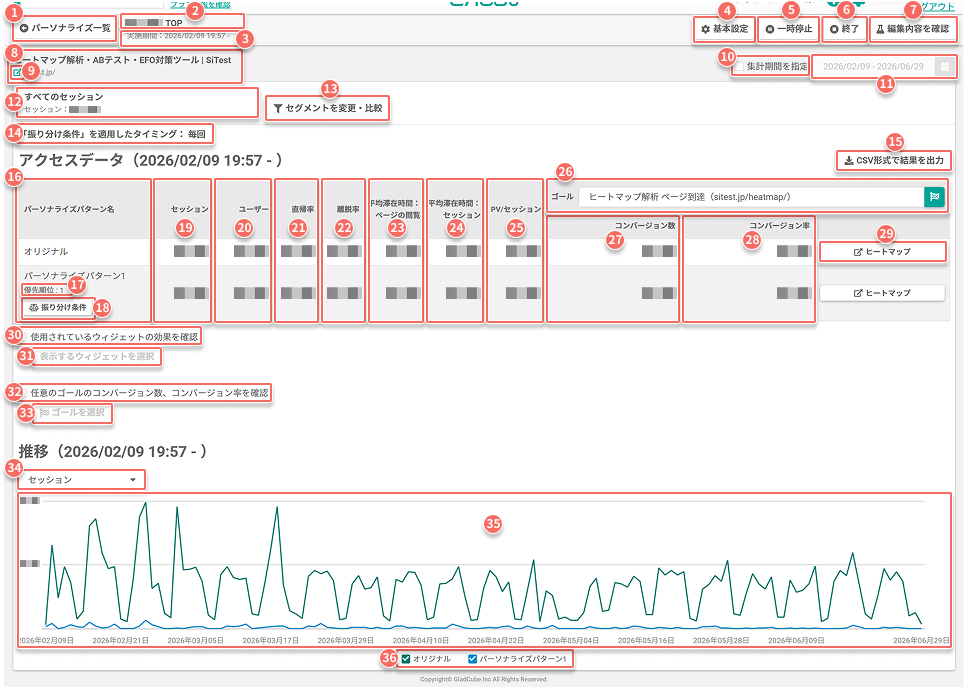The height and width of the screenshot is (687, 964).
Task: Click the 直帰率 column header
Action: click(x=302, y=209)
